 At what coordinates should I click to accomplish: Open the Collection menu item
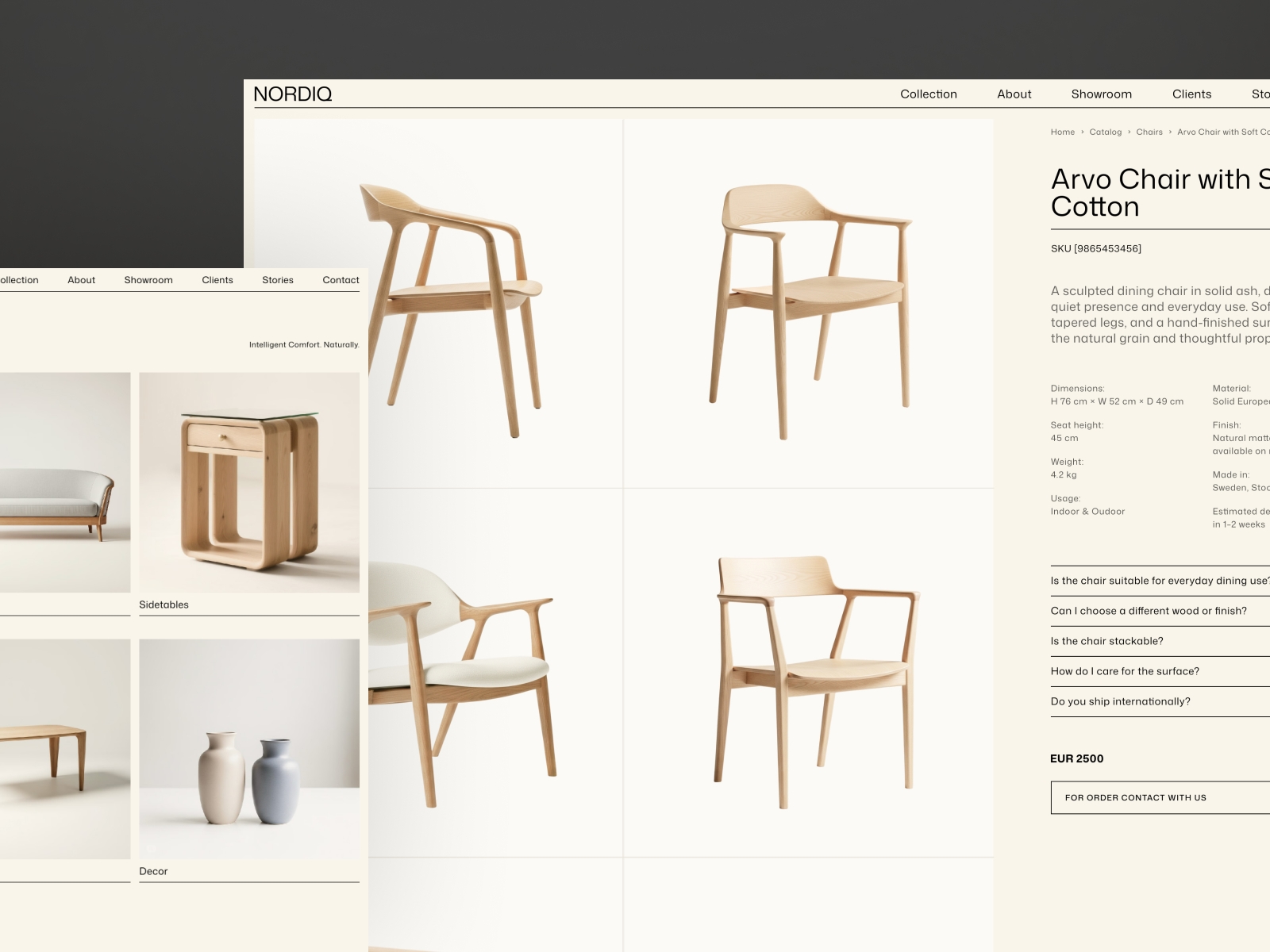928,94
